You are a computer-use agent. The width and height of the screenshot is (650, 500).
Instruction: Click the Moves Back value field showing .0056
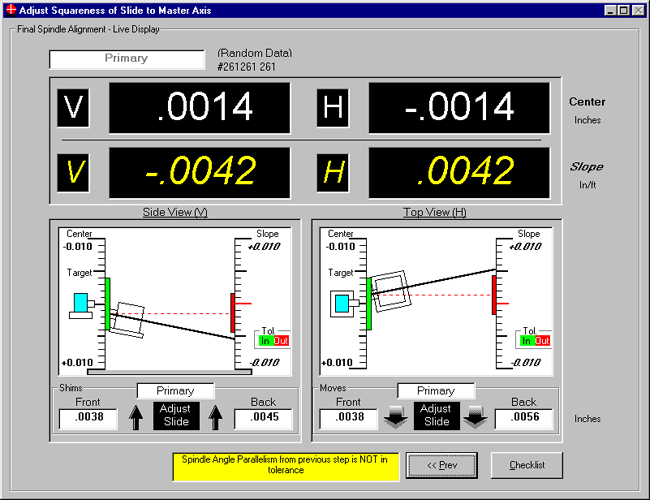tap(524, 419)
